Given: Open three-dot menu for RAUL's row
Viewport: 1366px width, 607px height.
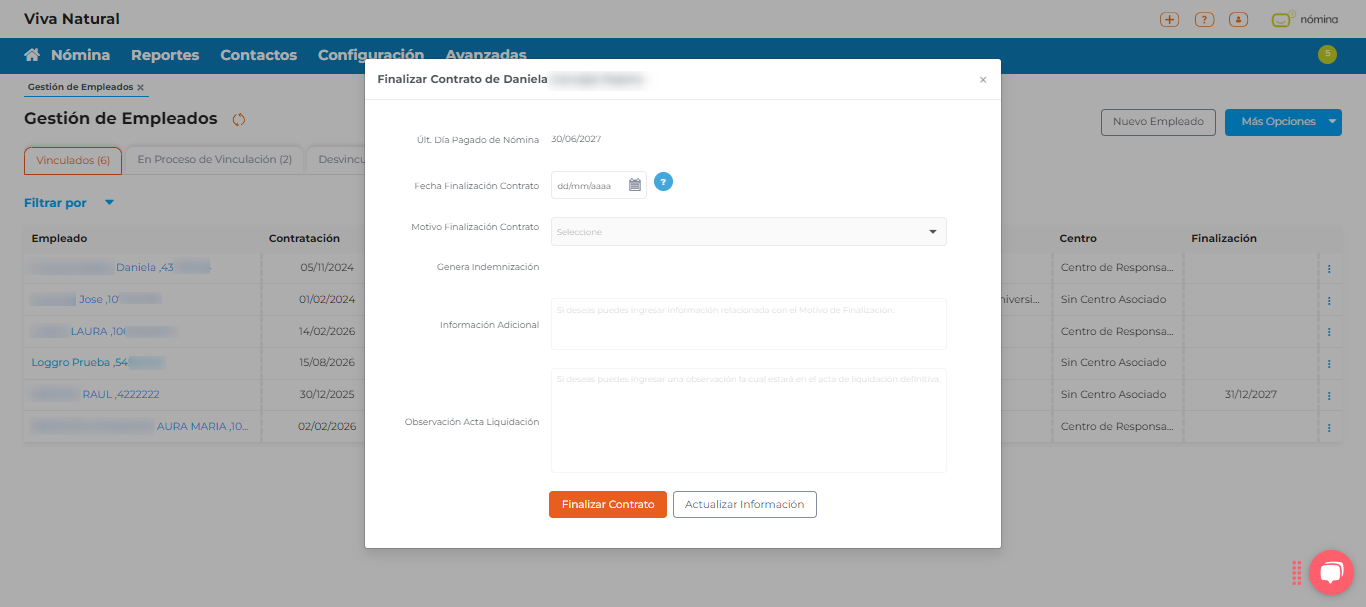Looking at the screenshot, I should [1329, 396].
